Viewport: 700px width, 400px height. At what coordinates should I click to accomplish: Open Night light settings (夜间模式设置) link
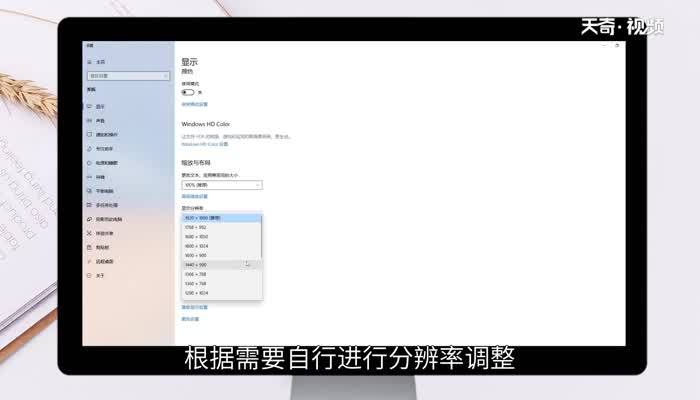(x=195, y=104)
